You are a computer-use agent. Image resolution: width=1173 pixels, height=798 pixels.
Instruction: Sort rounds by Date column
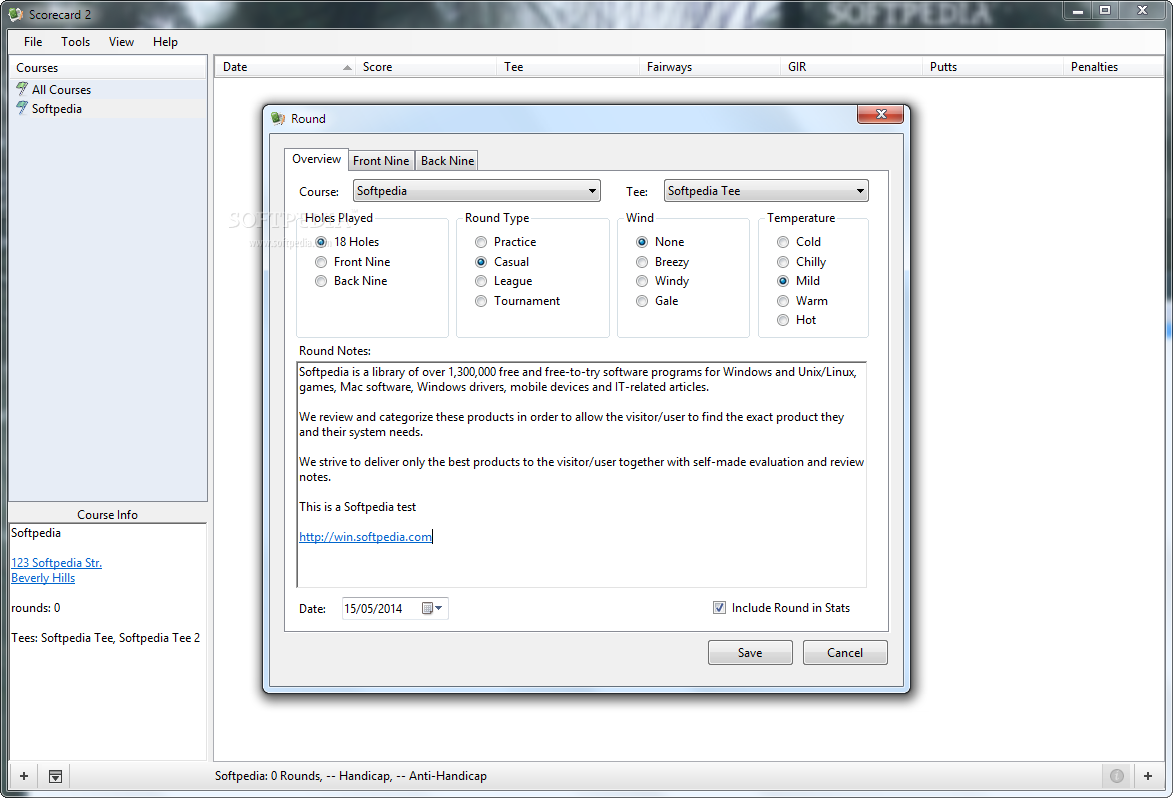[x=284, y=67]
